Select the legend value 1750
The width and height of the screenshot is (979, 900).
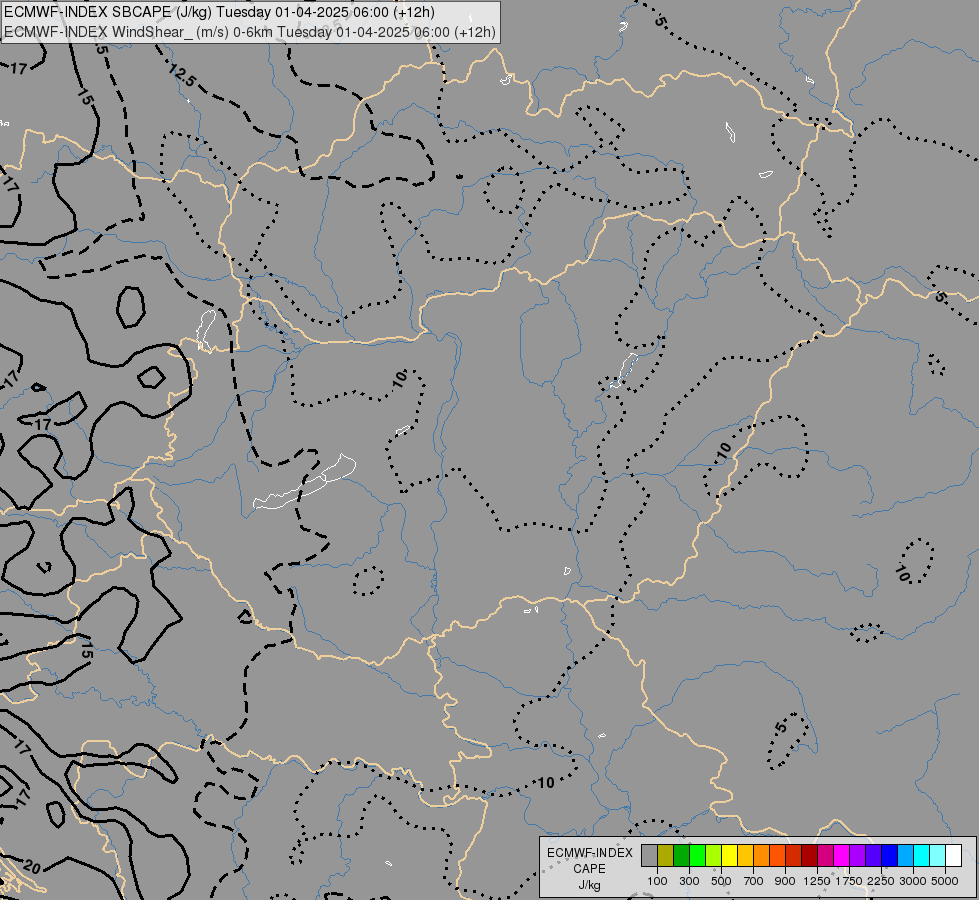(849, 881)
